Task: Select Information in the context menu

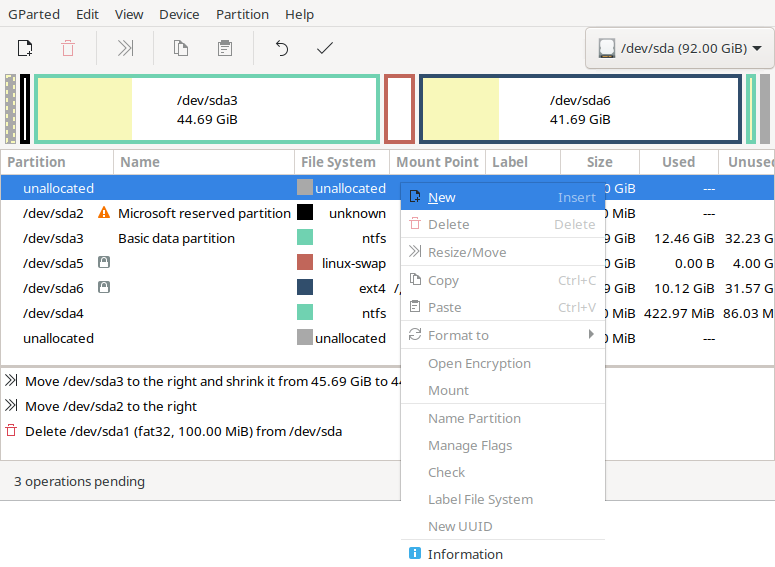Action: coord(465,554)
